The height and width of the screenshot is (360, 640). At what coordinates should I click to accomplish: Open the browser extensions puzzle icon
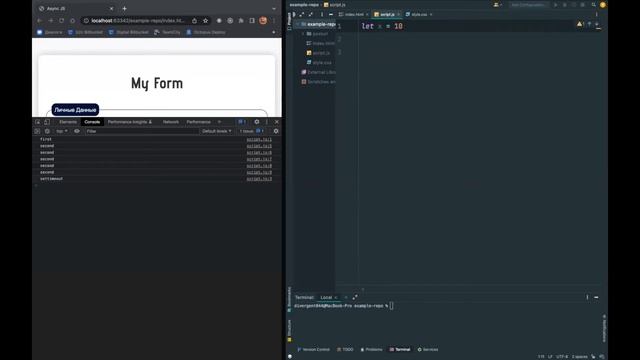(x=241, y=20)
